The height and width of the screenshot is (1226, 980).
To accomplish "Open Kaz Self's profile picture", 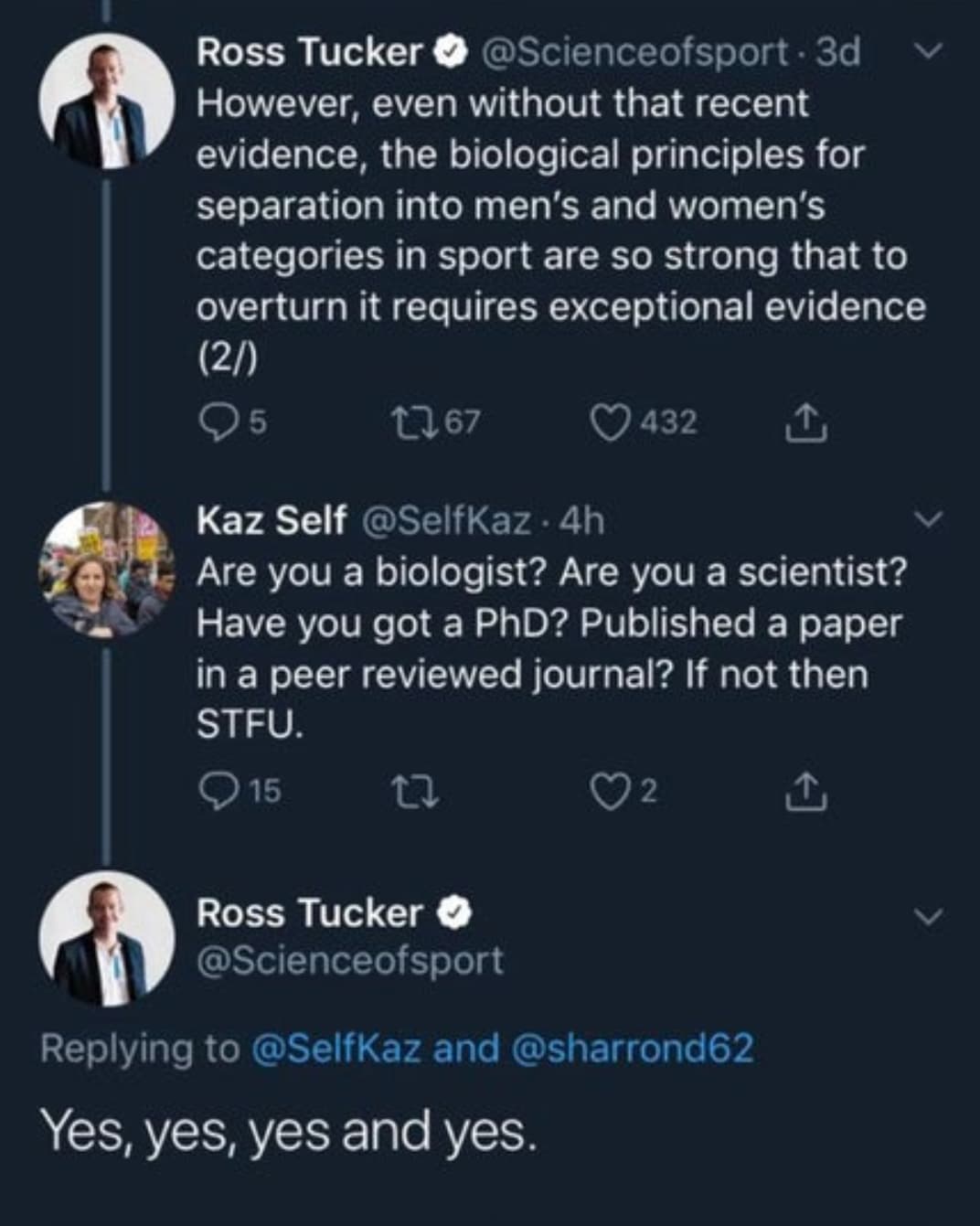I will (106, 569).
